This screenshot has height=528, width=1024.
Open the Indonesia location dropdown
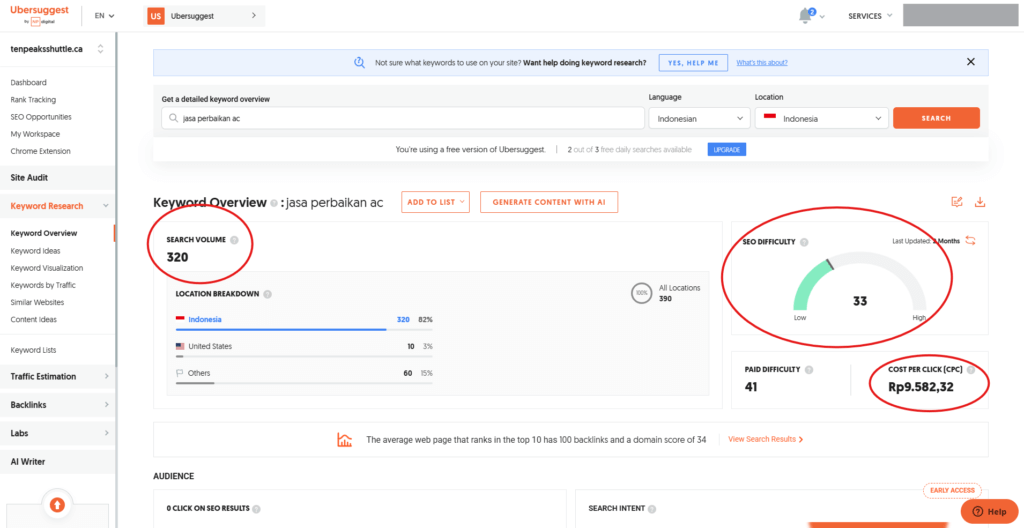pyautogui.click(x=822, y=118)
